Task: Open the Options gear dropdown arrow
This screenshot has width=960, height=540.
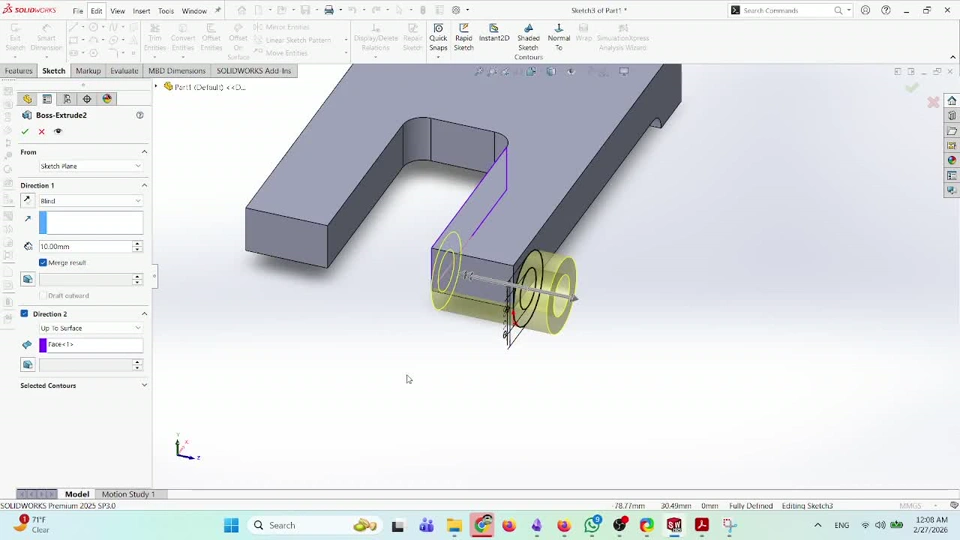Action: coord(468,10)
